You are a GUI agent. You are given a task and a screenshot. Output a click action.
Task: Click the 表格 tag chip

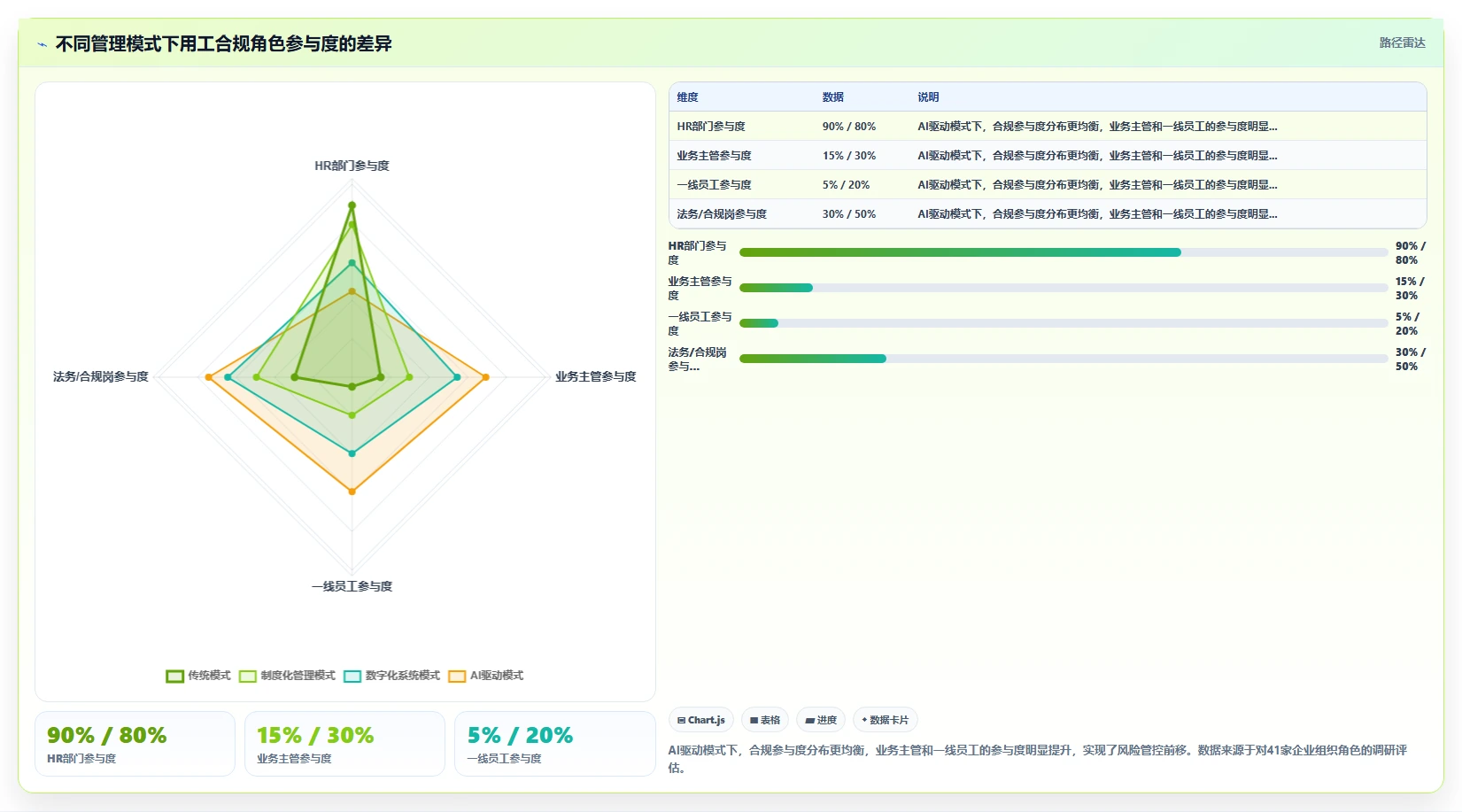765,720
